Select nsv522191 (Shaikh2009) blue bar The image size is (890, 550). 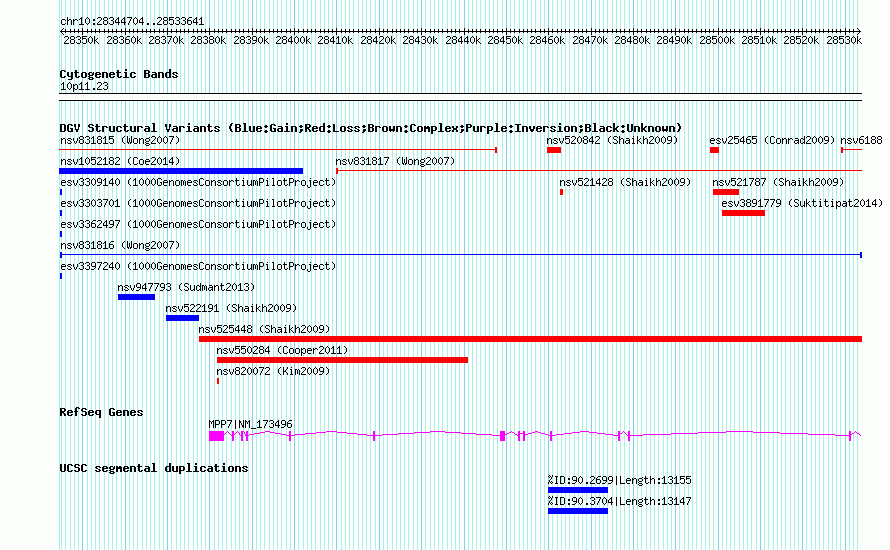tap(182, 318)
